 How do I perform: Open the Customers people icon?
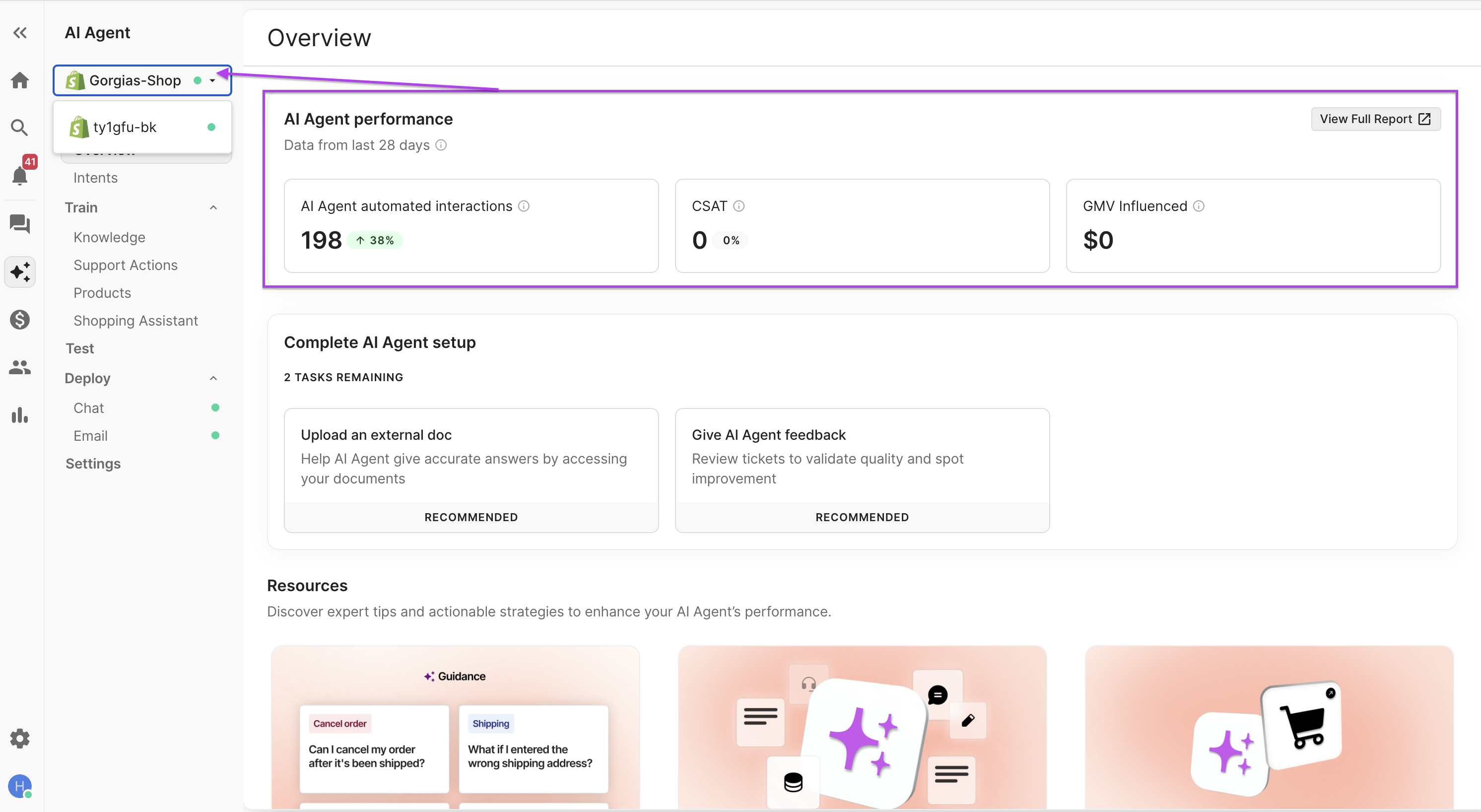coord(20,367)
